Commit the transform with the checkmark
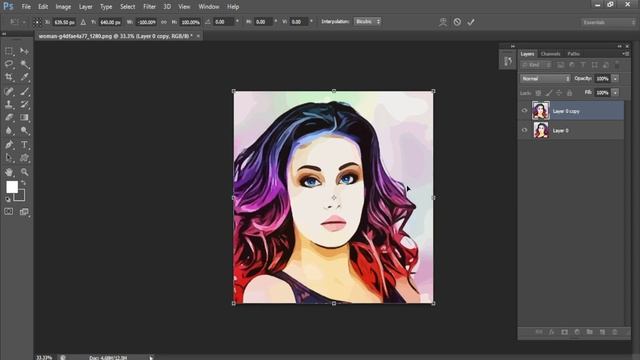 click(471, 22)
